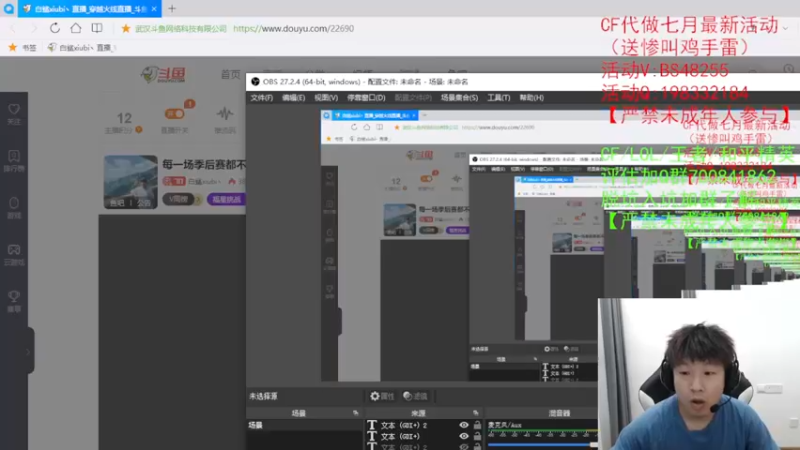Click the 麦克风/Aux blue volume slider
Image resolution: width=800 pixels, height=450 pixels.
542,445
